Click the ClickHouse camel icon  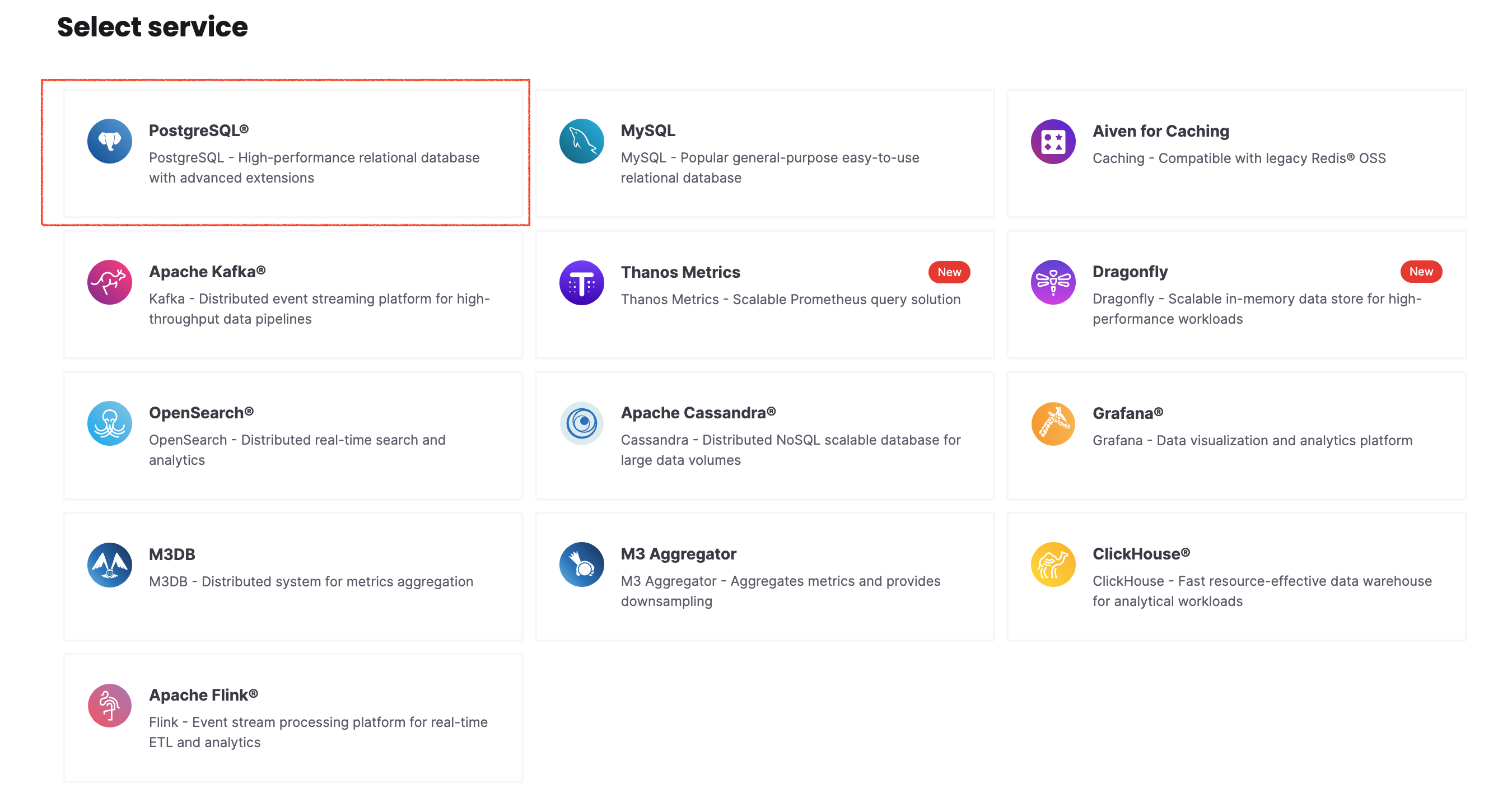coord(1052,564)
